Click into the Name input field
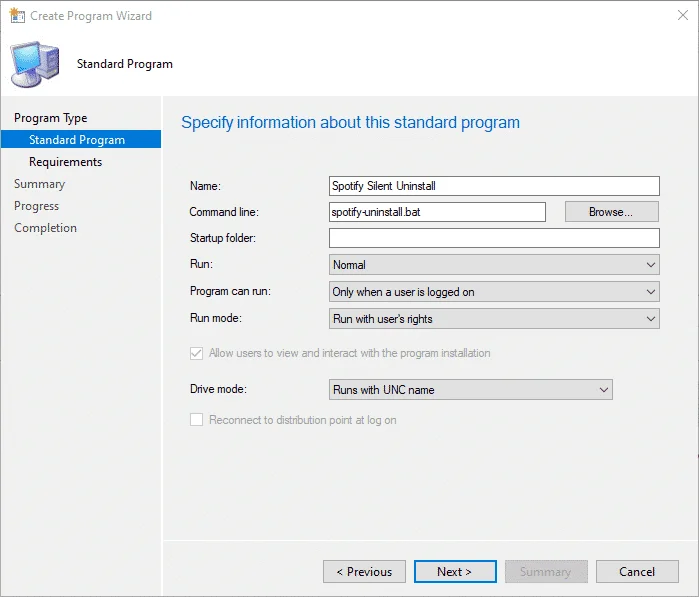Image resolution: width=699 pixels, height=597 pixels. coord(494,186)
